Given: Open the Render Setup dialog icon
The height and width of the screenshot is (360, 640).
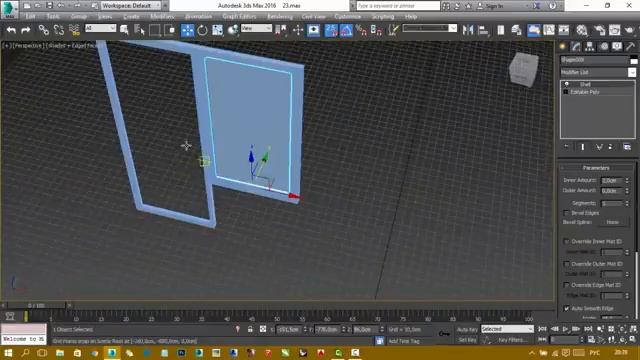Looking at the screenshot, I should pos(599,30).
